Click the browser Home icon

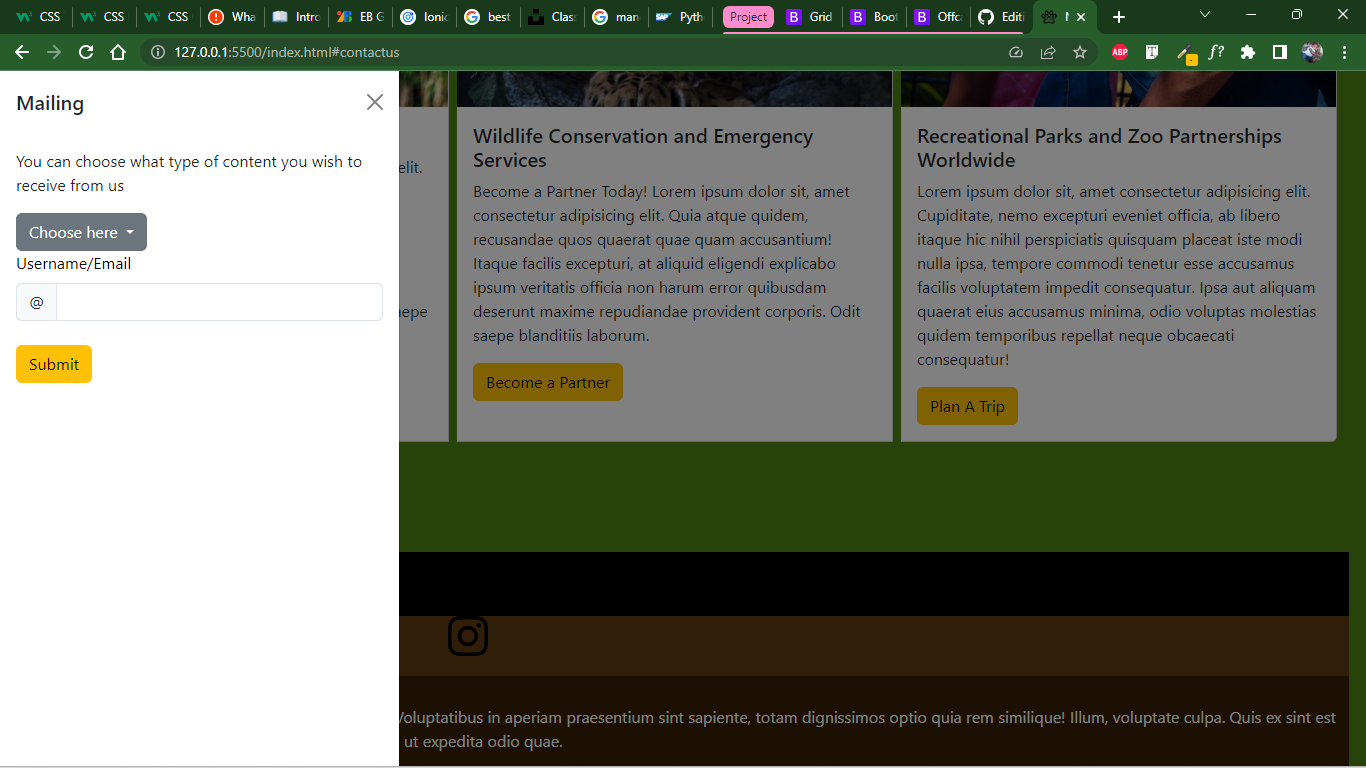point(118,52)
